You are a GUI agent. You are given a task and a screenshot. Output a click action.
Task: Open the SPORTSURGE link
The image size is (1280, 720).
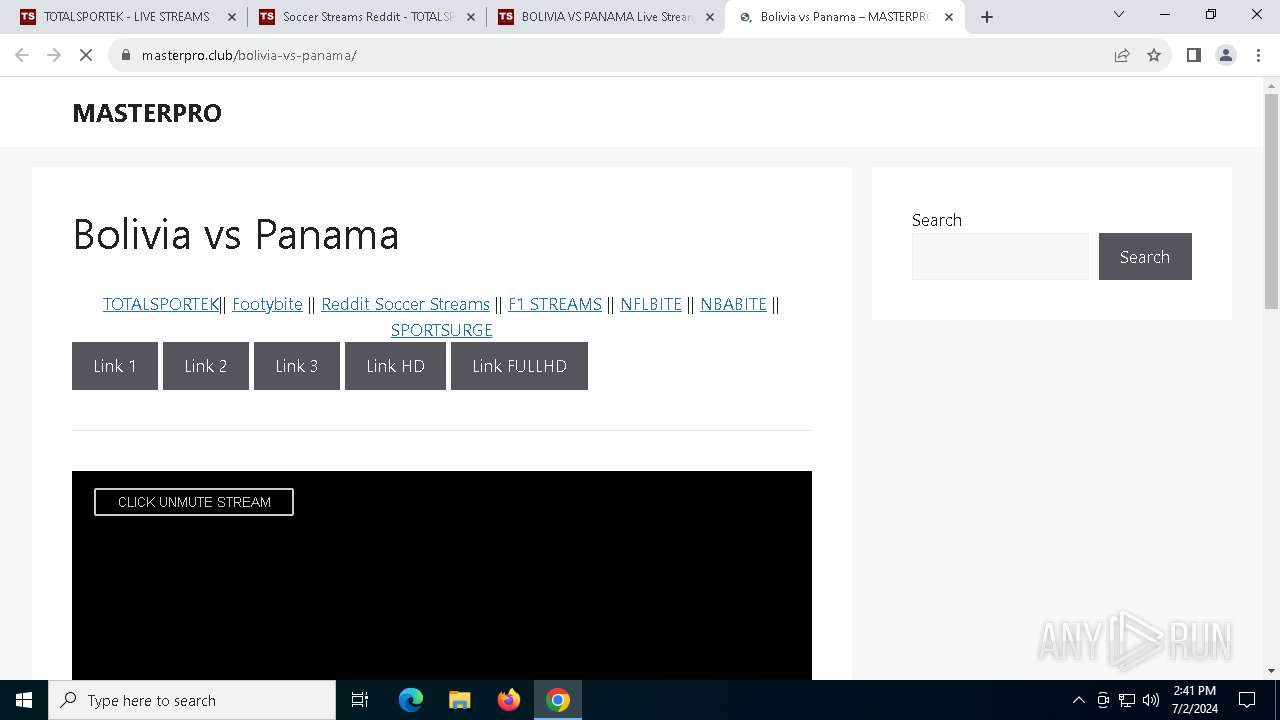(441, 330)
